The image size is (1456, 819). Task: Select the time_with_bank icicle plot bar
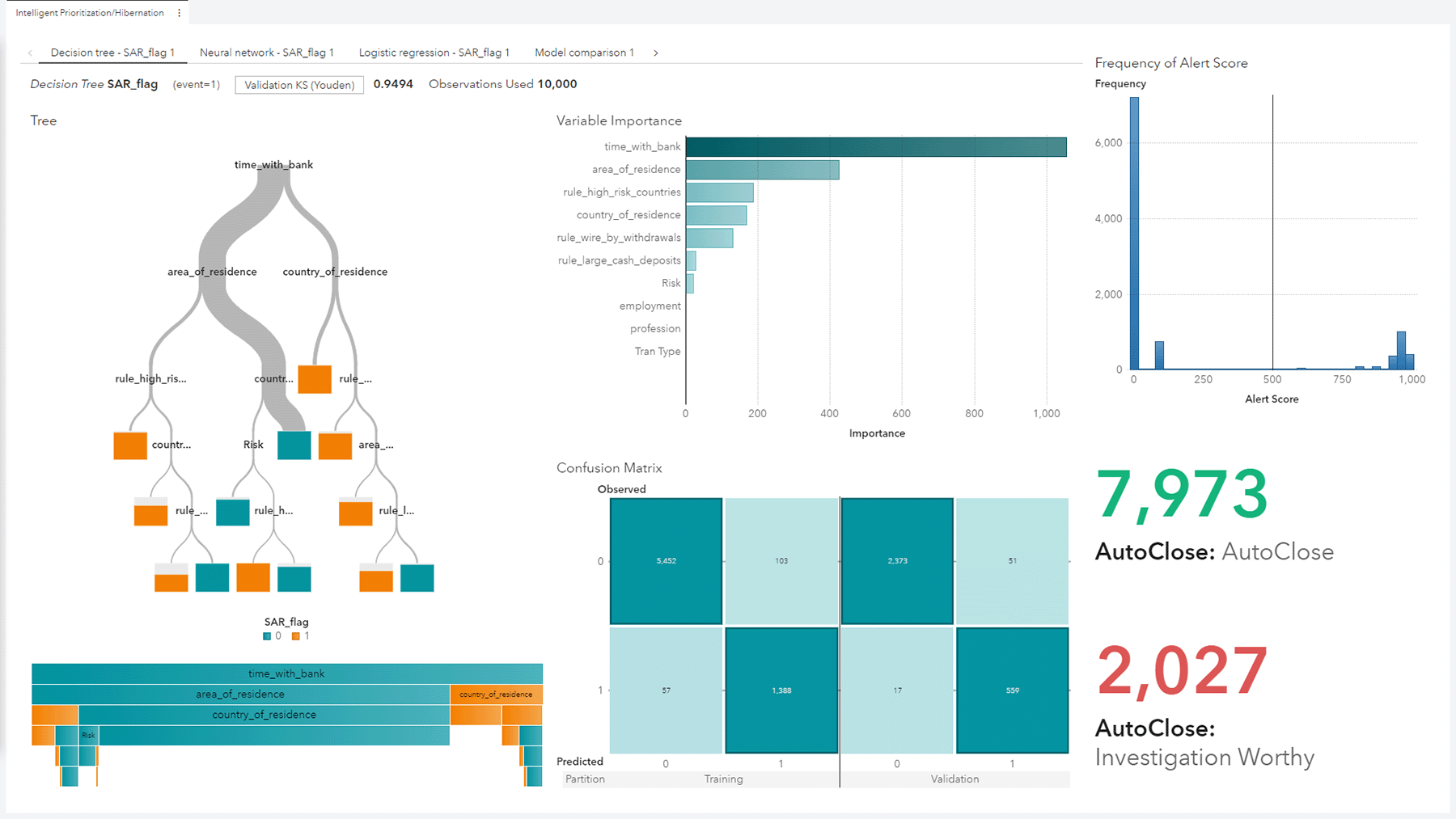287,673
